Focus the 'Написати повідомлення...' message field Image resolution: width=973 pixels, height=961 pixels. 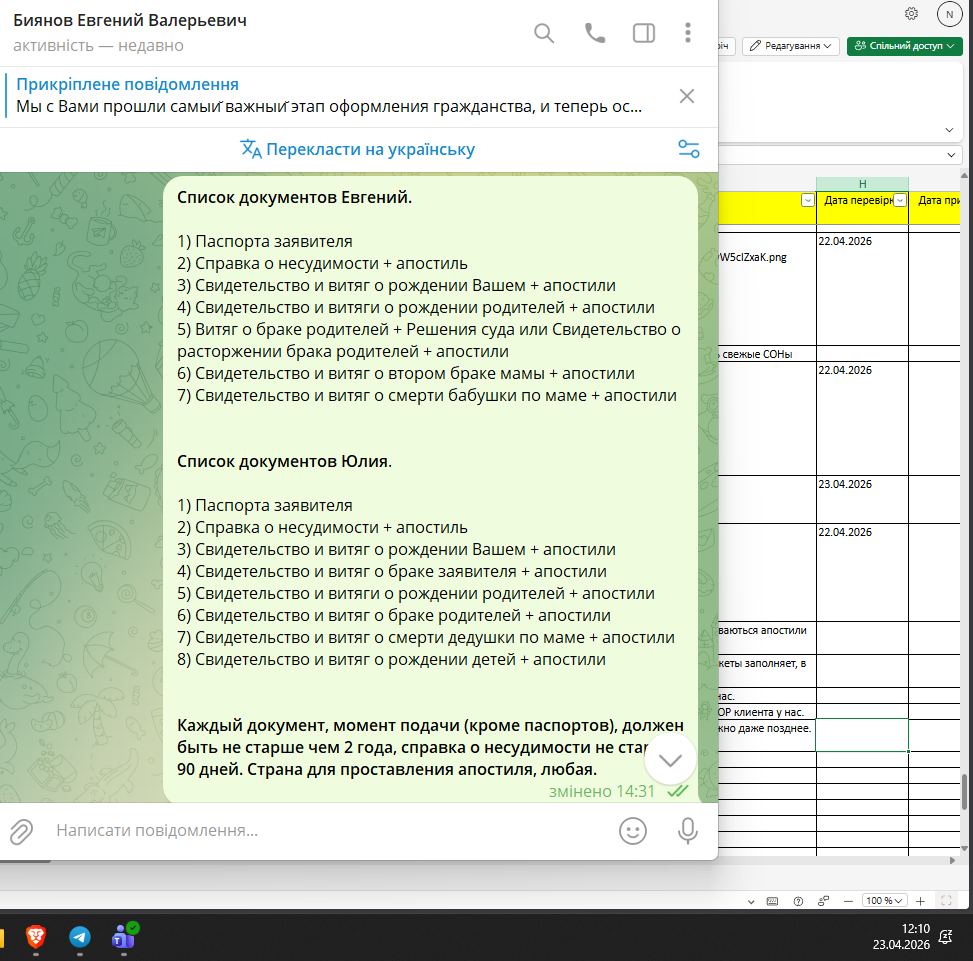tap(329, 831)
